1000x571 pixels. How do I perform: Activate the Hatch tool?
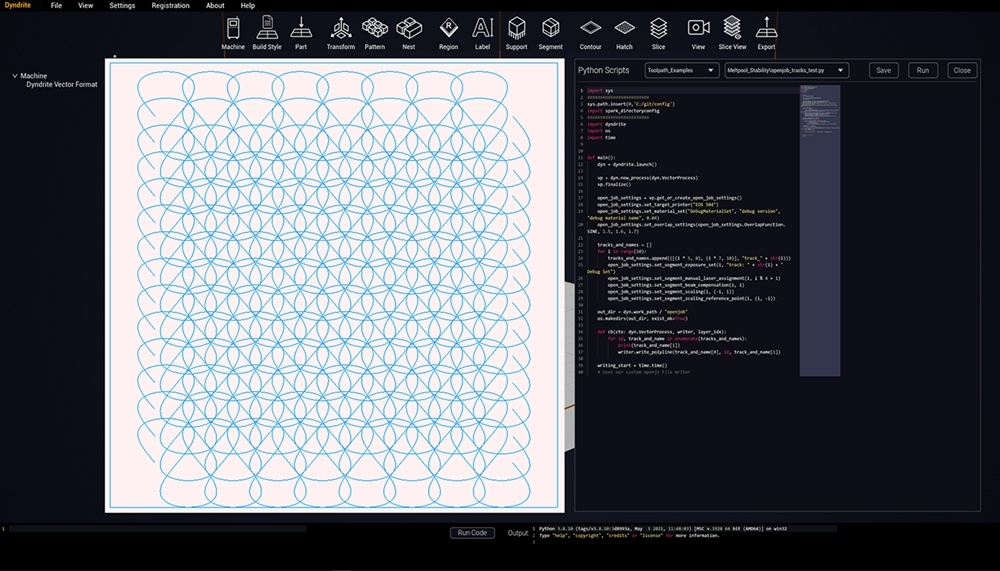click(624, 28)
